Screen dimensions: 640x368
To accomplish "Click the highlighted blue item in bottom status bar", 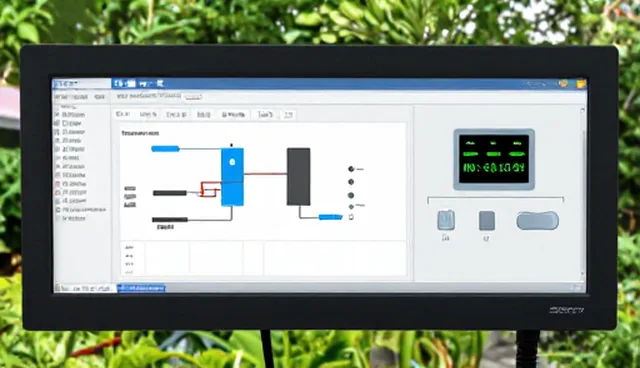I will click(x=141, y=288).
